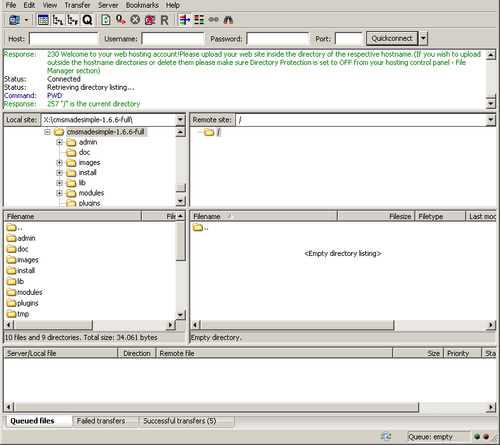
Task: Expand the lib folder in local tree
Action: pyautogui.click(x=59, y=183)
